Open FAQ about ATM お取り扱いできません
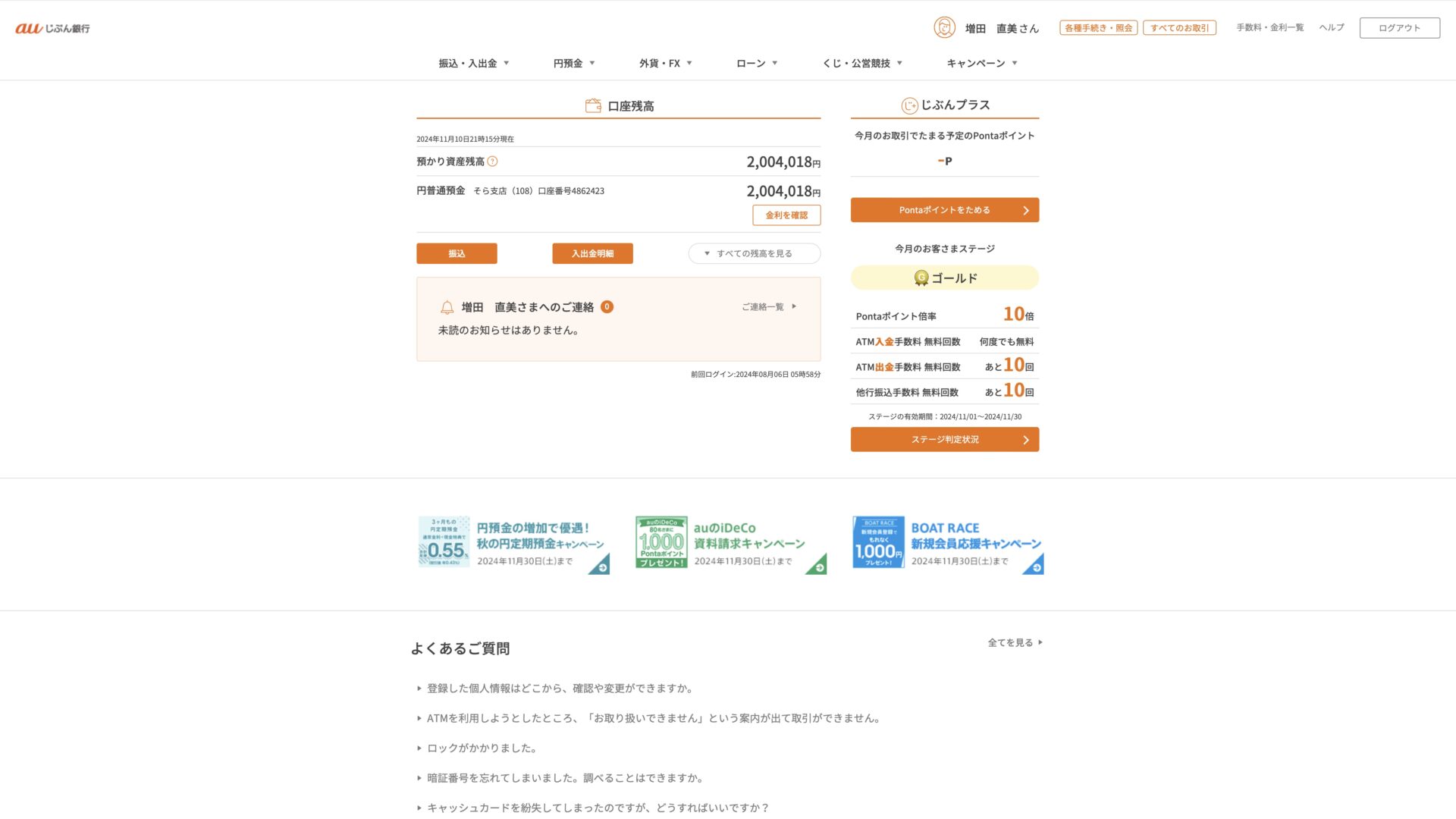Image resolution: width=1456 pixels, height=819 pixels. point(649,718)
